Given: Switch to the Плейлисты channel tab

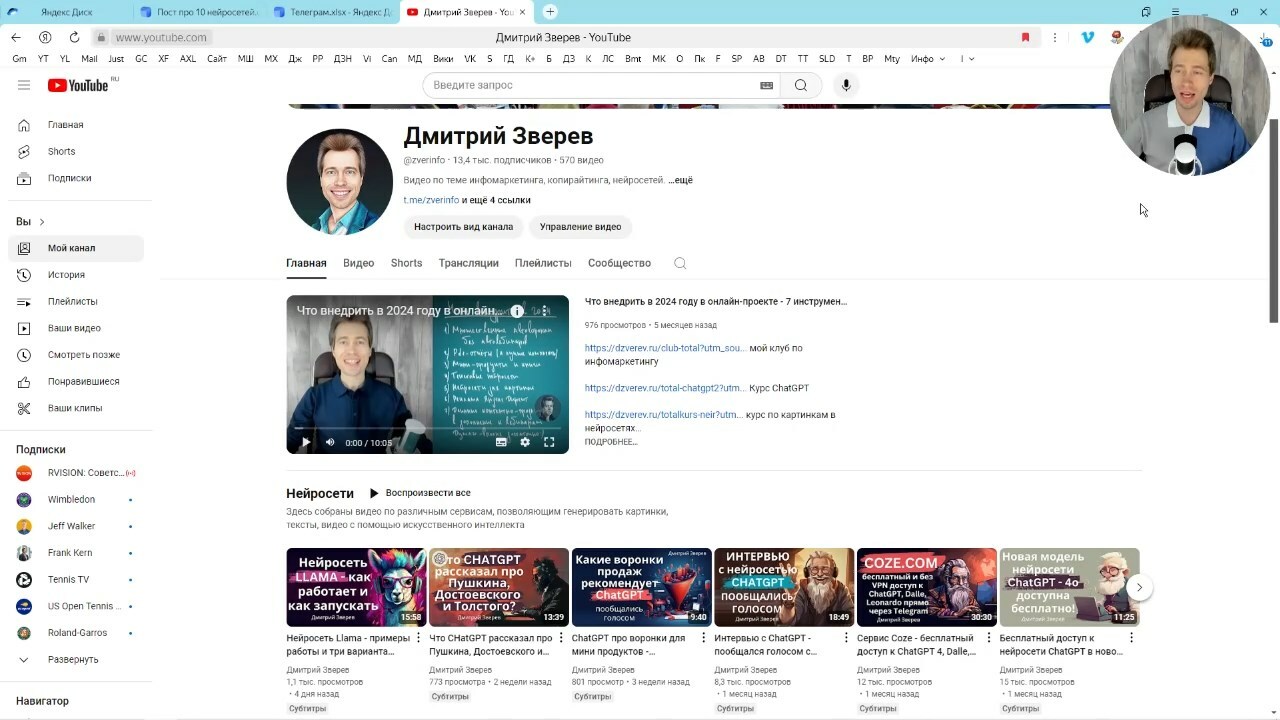Looking at the screenshot, I should coord(543,263).
